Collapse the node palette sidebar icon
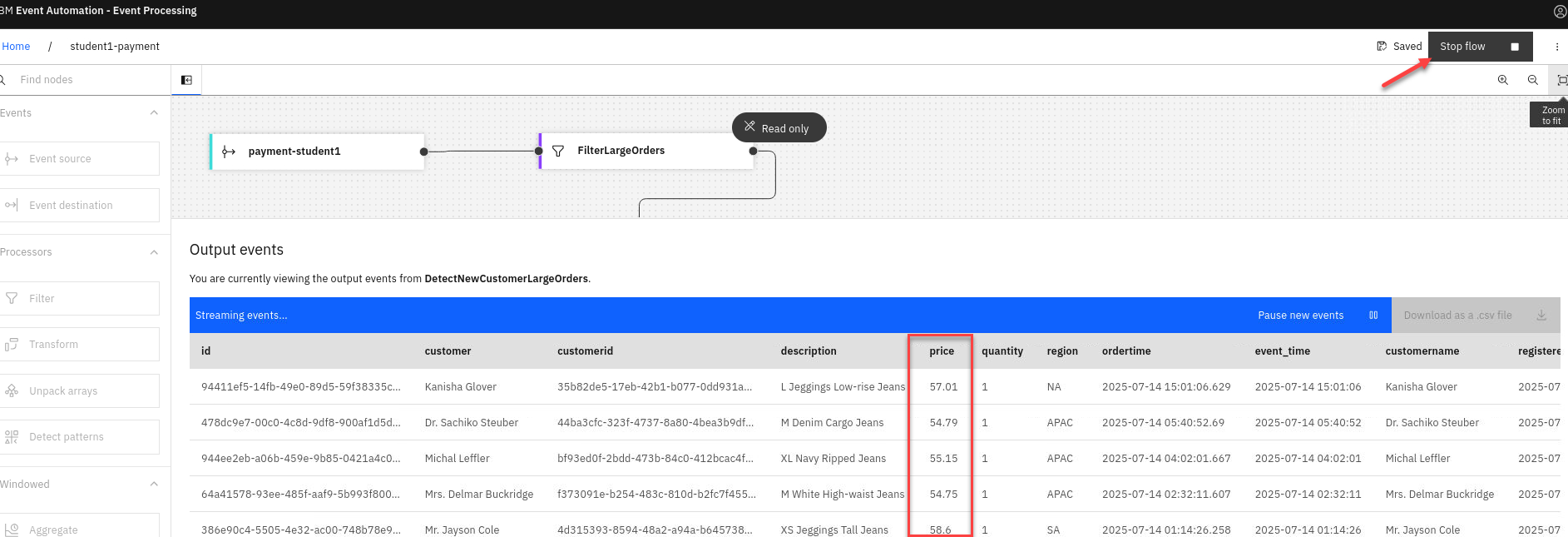Screen dimensions: 1568x537 tap(186, 80)
